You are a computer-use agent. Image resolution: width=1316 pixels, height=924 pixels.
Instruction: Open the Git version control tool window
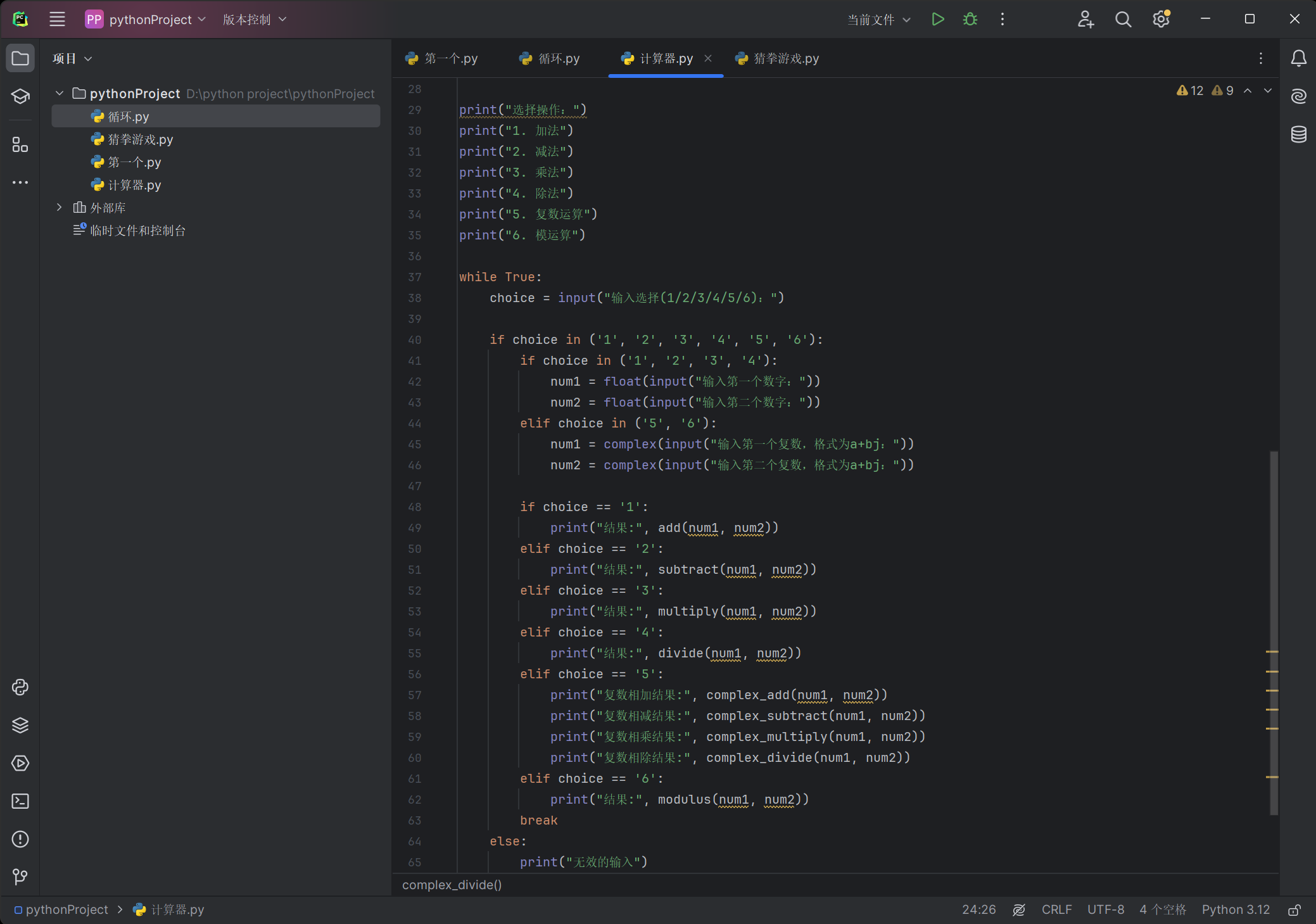coord(20,877)
